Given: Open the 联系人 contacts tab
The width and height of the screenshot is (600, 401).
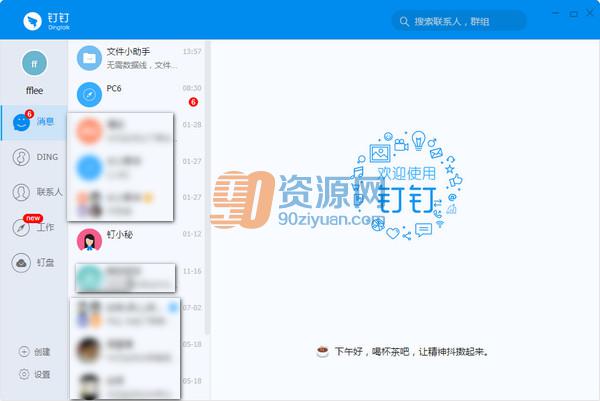Looking at the screenshot, I should pyautogui.click(x=34, y=192).
